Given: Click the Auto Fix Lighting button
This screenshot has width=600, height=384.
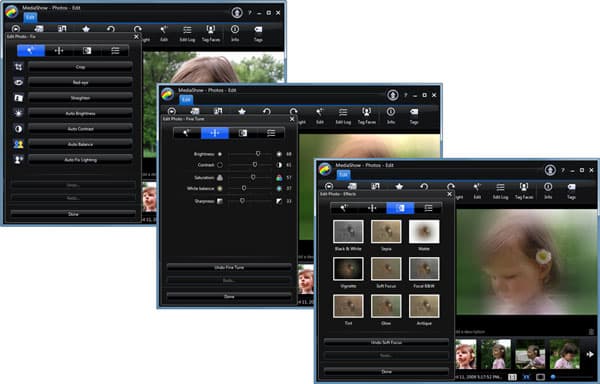Looking at the screenshot, I should pos(80,159).
